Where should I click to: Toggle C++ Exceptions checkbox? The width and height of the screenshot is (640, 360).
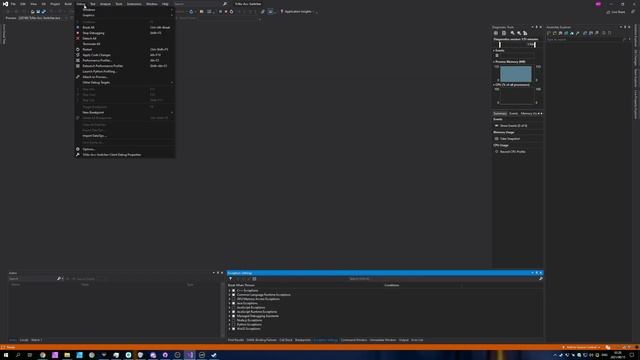(x=233, y=291)
